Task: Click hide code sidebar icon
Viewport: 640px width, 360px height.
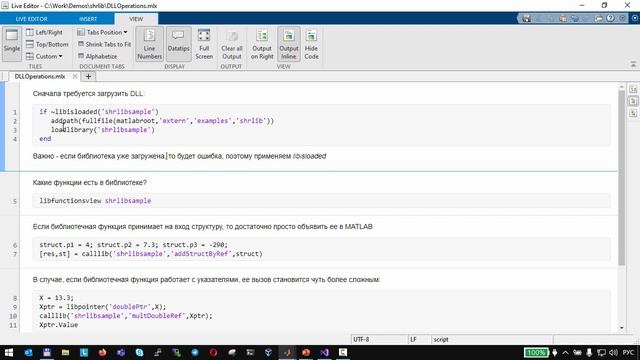Action: 633,113
